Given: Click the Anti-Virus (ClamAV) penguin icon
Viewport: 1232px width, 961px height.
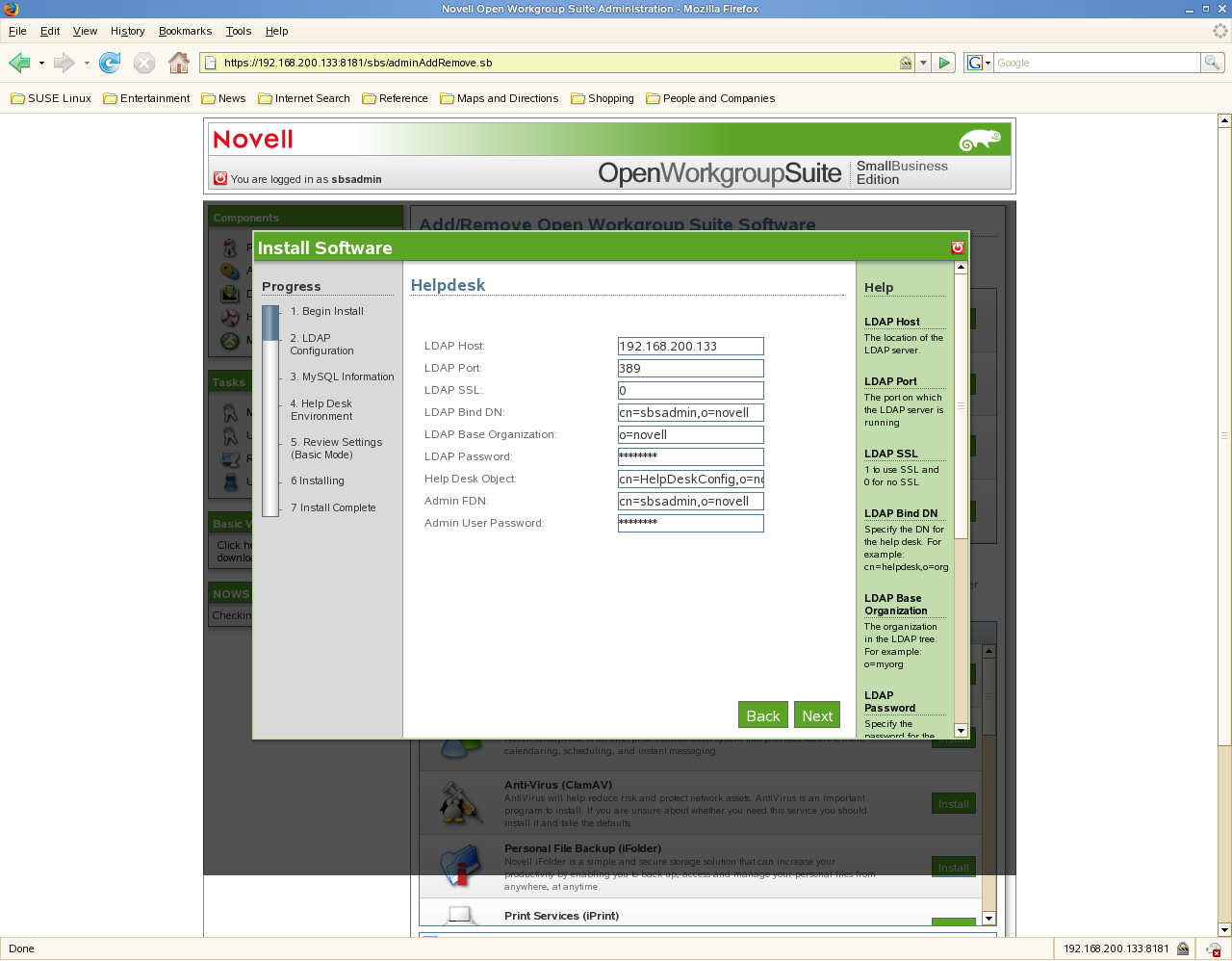Looking at the screenshot, I should tap(461, 803).
